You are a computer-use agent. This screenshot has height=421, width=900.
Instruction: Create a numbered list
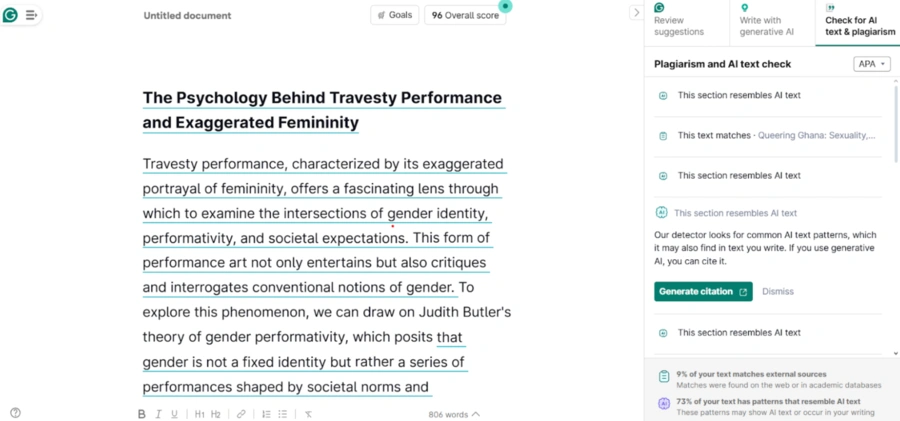(266, 414)
